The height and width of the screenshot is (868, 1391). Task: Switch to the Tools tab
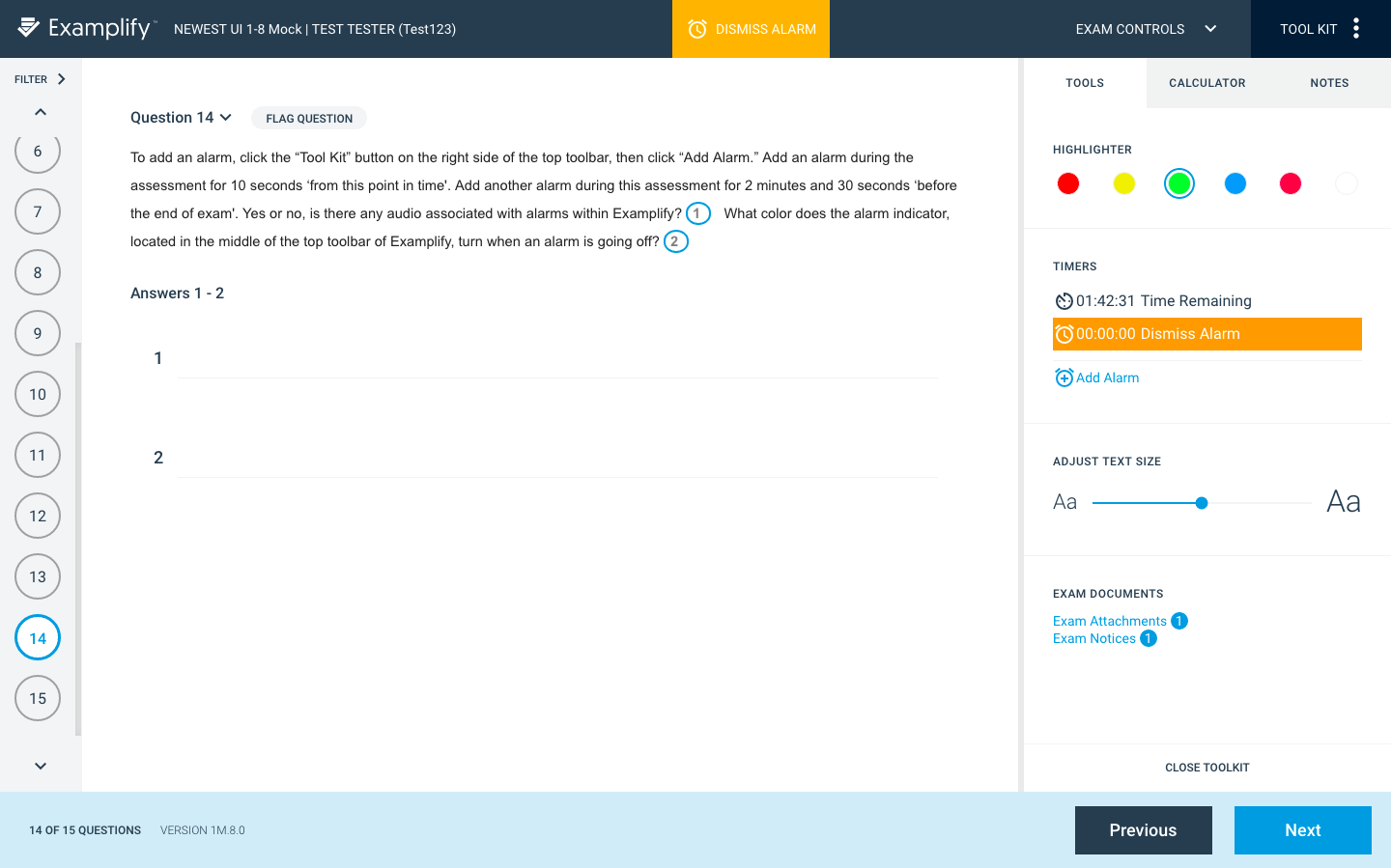click(1085, 83)
